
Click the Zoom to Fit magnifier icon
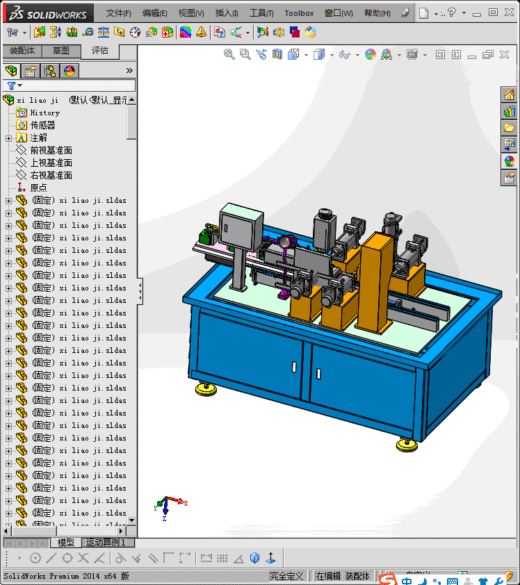point(229,54)
